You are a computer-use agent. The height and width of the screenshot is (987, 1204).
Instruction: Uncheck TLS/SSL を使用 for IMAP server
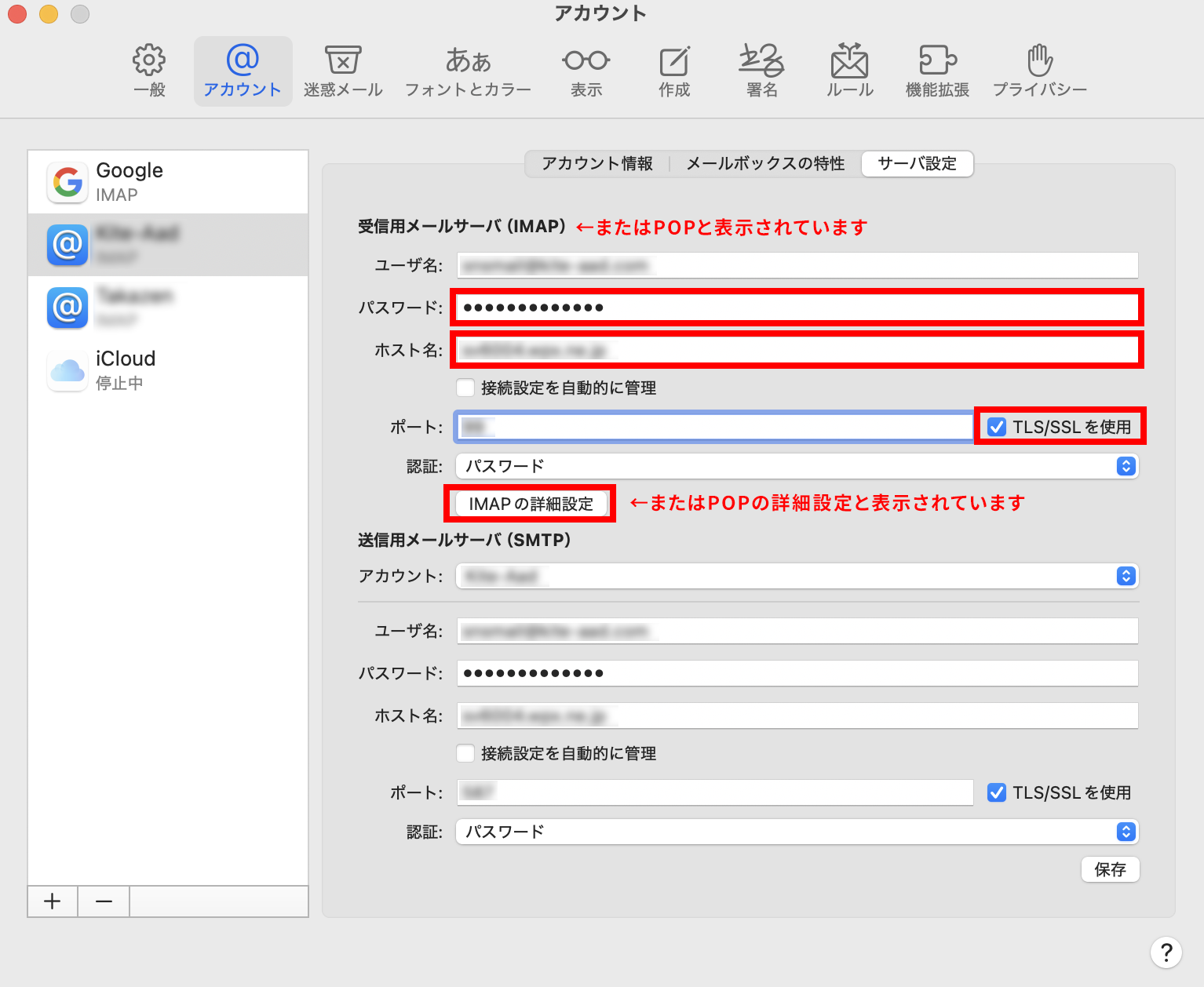click(x=997, y=427)
